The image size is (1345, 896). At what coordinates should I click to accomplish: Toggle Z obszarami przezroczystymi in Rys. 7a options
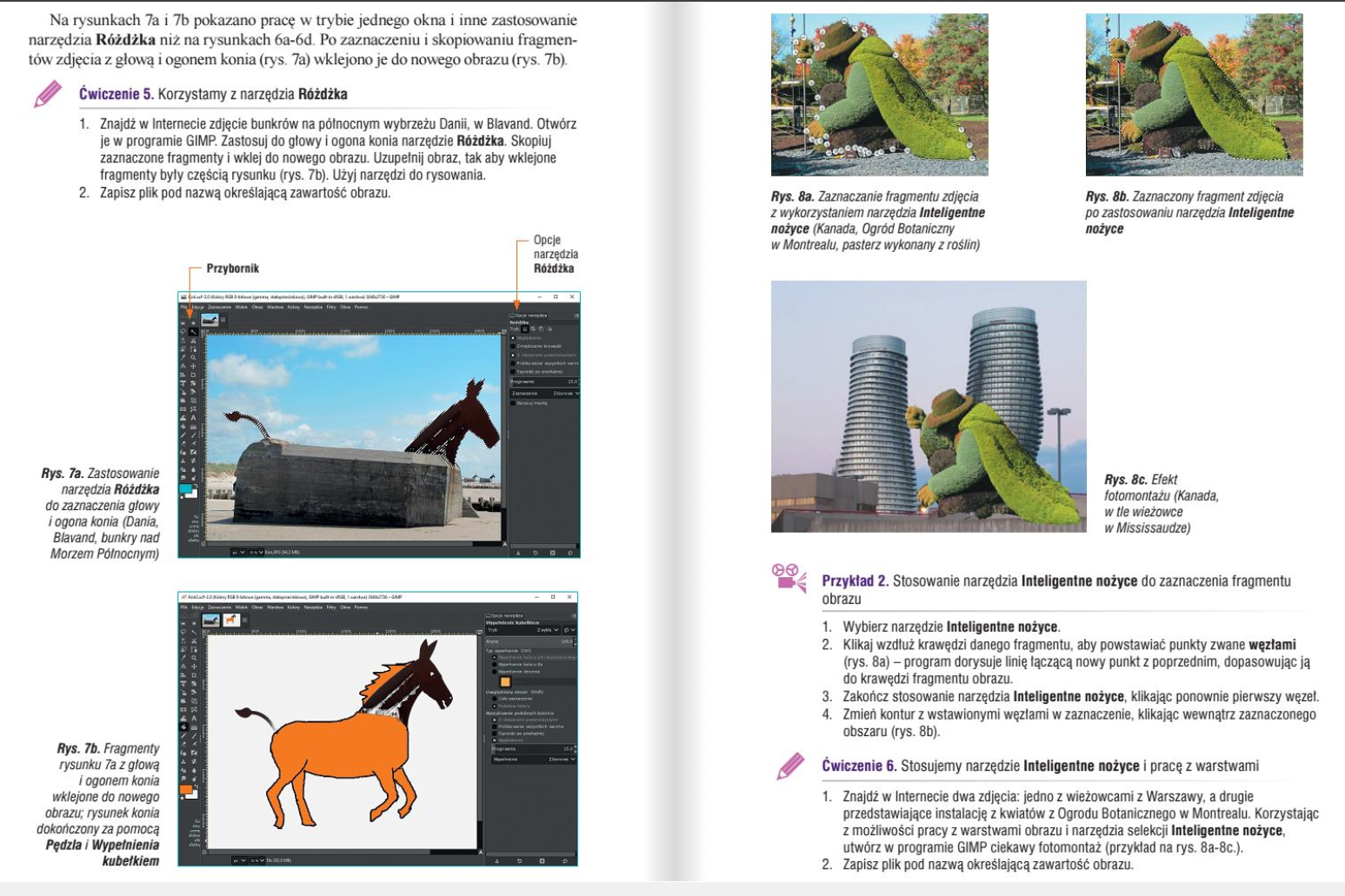tap(513, 355)
